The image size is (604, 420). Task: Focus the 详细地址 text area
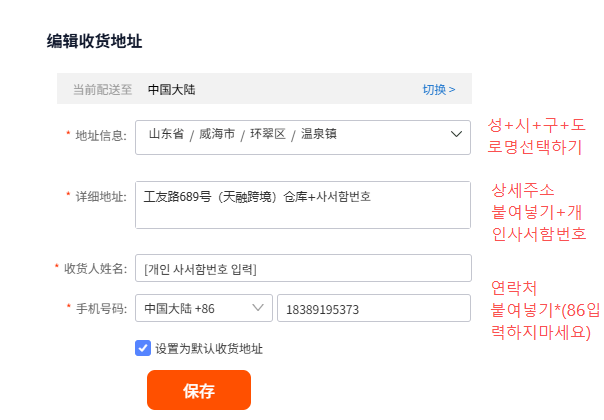pos(303,205)
